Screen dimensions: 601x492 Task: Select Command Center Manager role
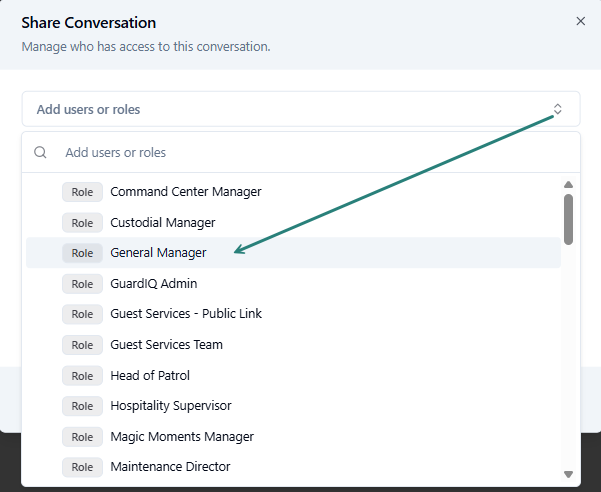point(186,192)
